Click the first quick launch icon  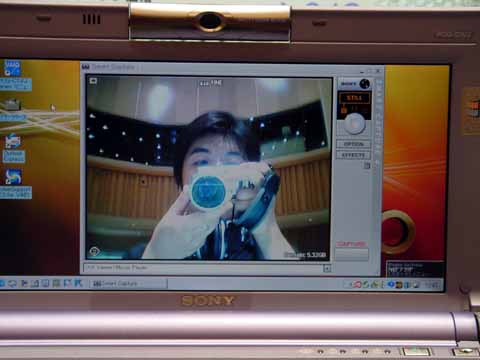[2, 284]
